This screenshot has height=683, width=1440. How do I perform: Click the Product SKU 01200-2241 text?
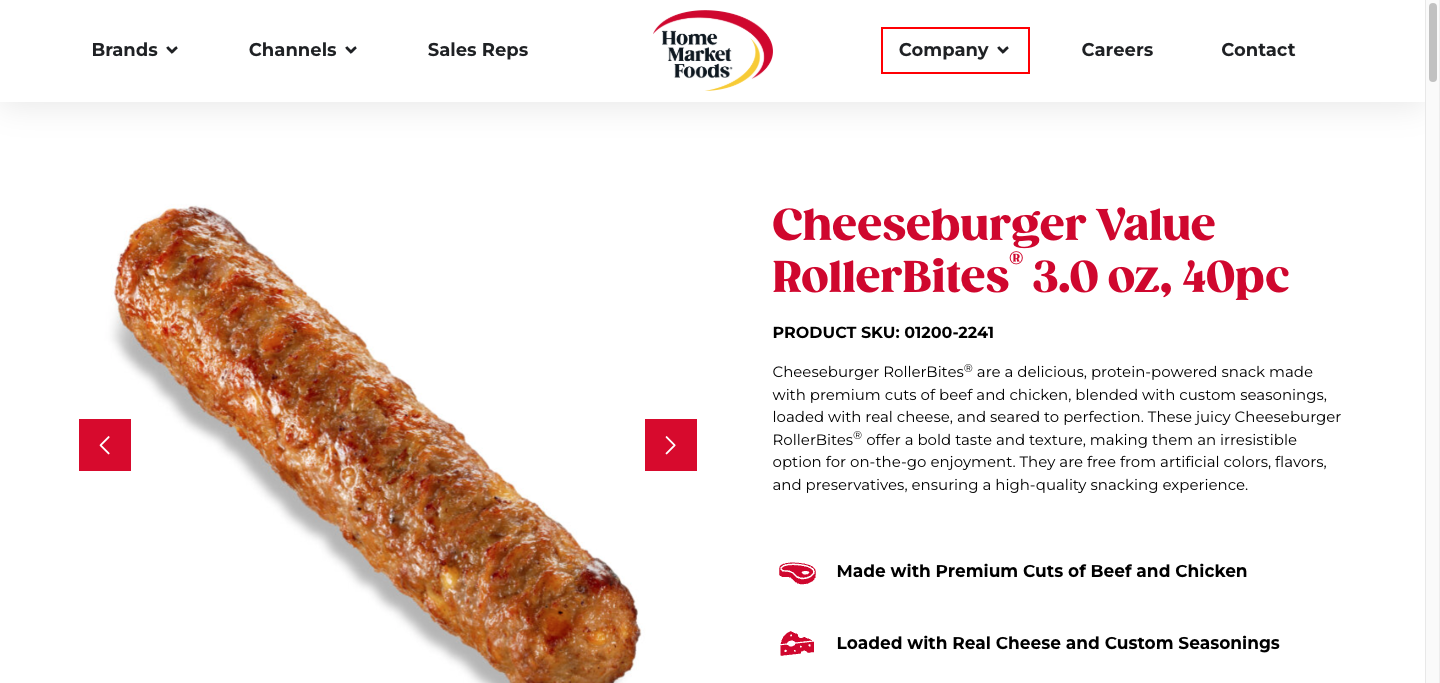(883, 333)
